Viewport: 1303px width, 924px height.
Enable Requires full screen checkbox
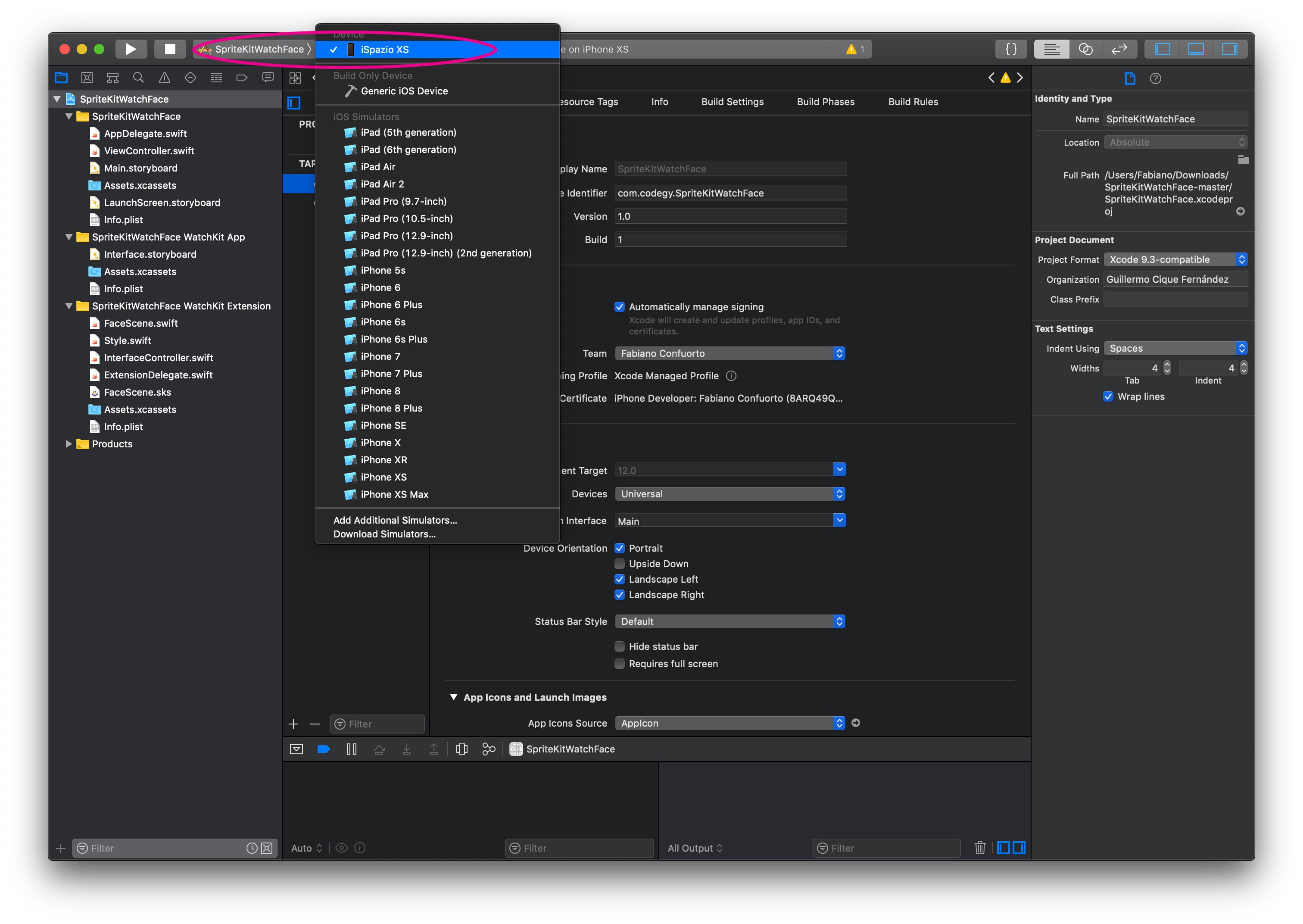pos(619,663)
